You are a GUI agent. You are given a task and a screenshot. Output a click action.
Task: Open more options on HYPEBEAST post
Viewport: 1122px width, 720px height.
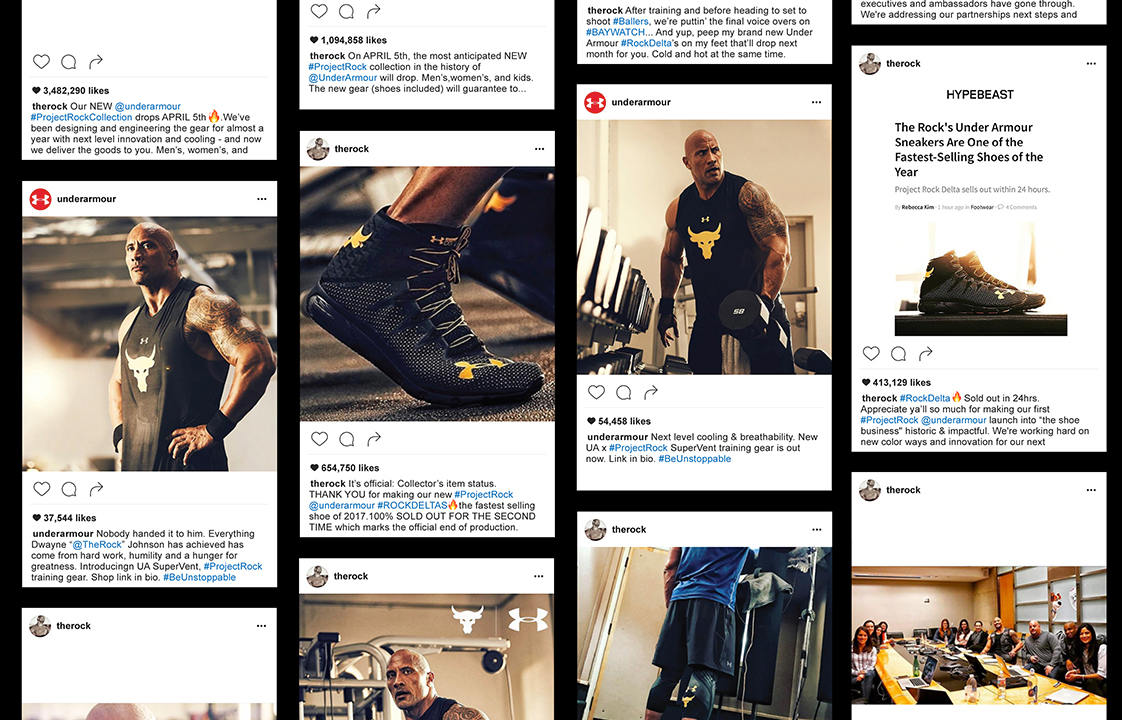point(1091,64)
